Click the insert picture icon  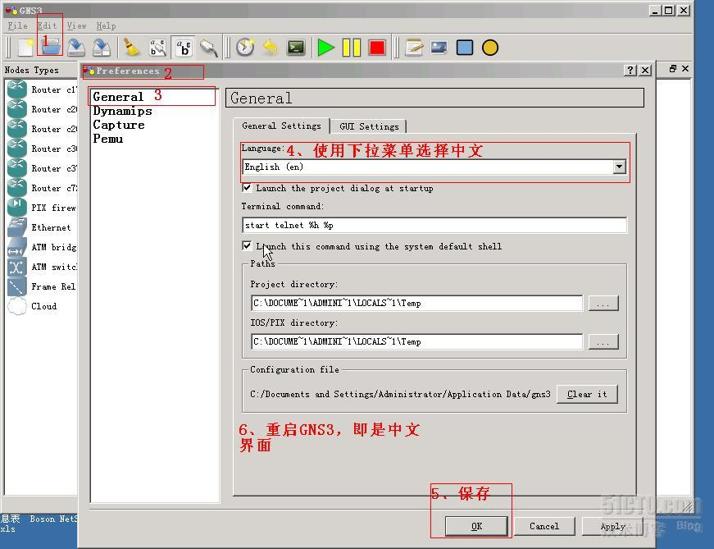click(x=439, y=47)
